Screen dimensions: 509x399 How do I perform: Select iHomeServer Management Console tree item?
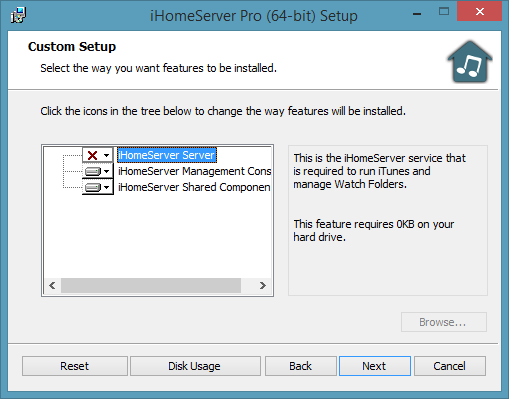194,171
